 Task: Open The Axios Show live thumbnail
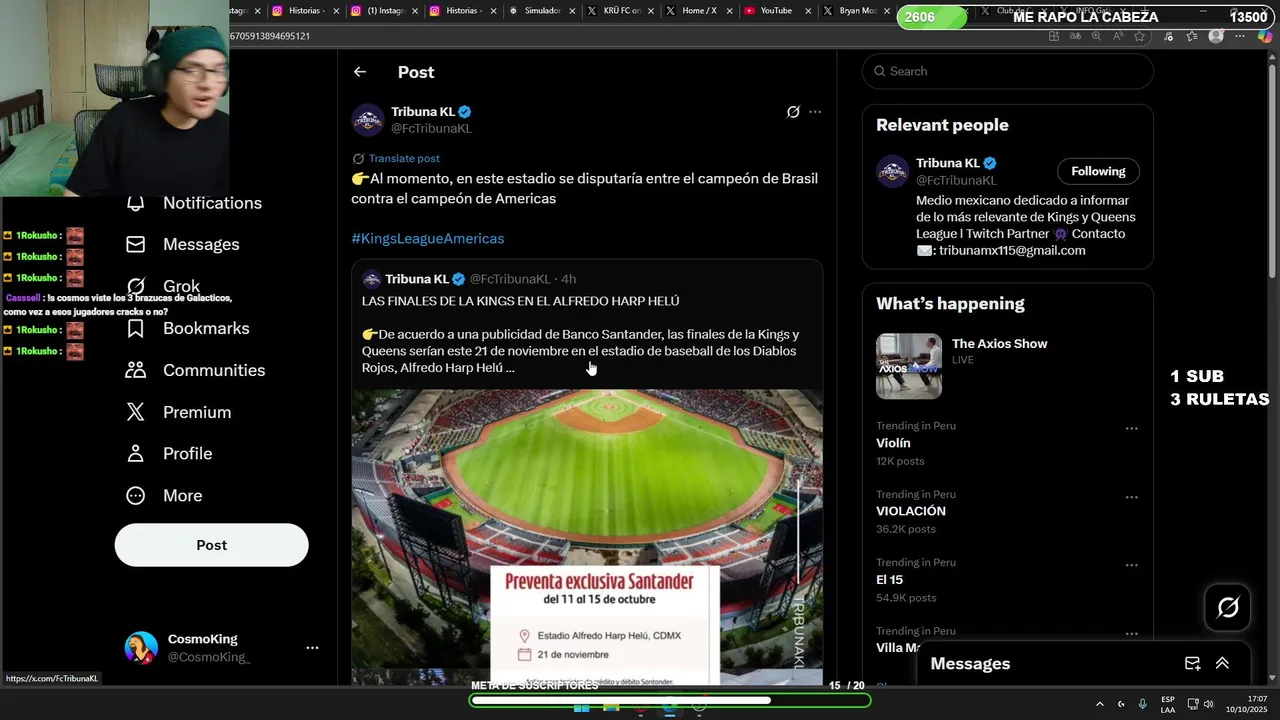(x=909, y=366)
